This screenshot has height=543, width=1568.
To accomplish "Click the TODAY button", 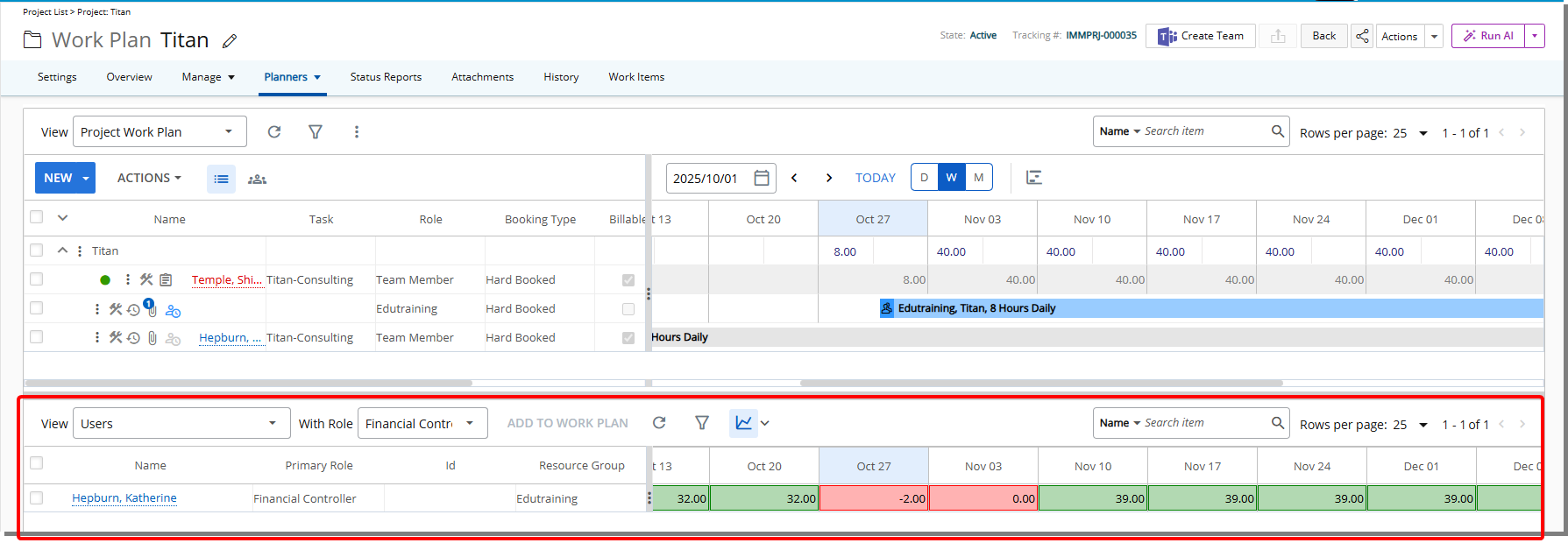I will (875, 178).
